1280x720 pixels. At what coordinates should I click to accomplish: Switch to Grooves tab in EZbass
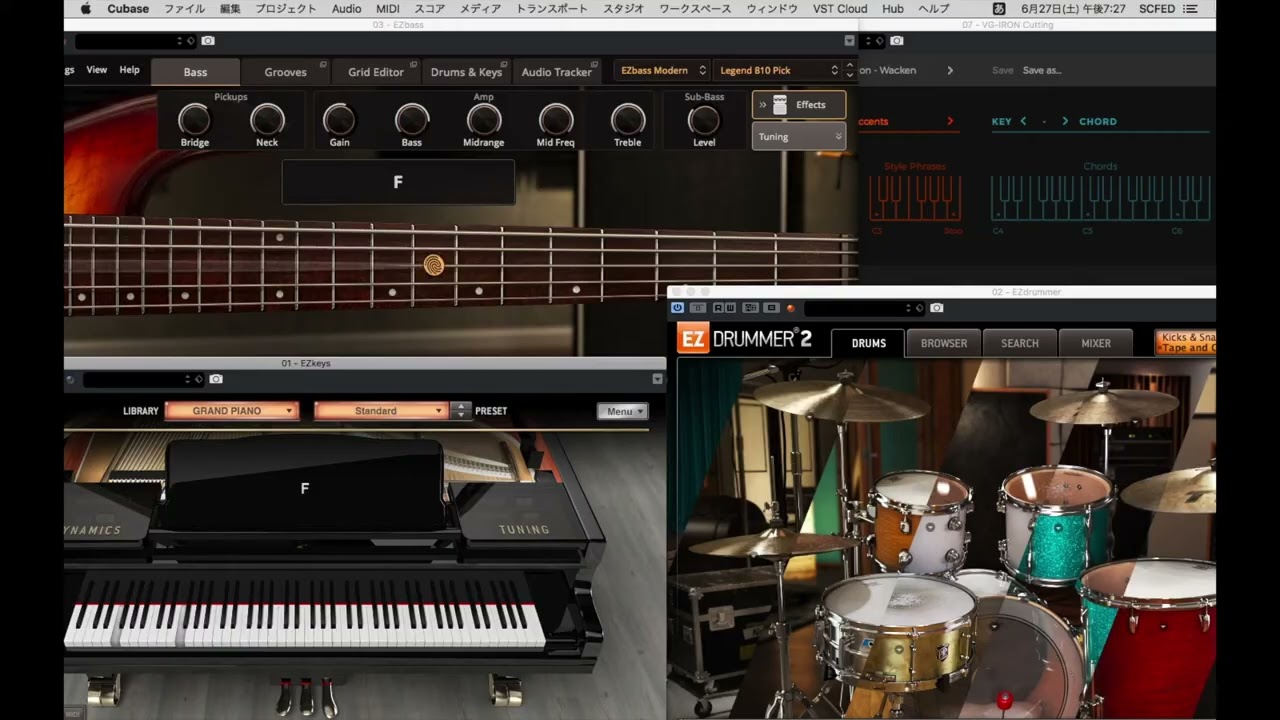point(285,72)
